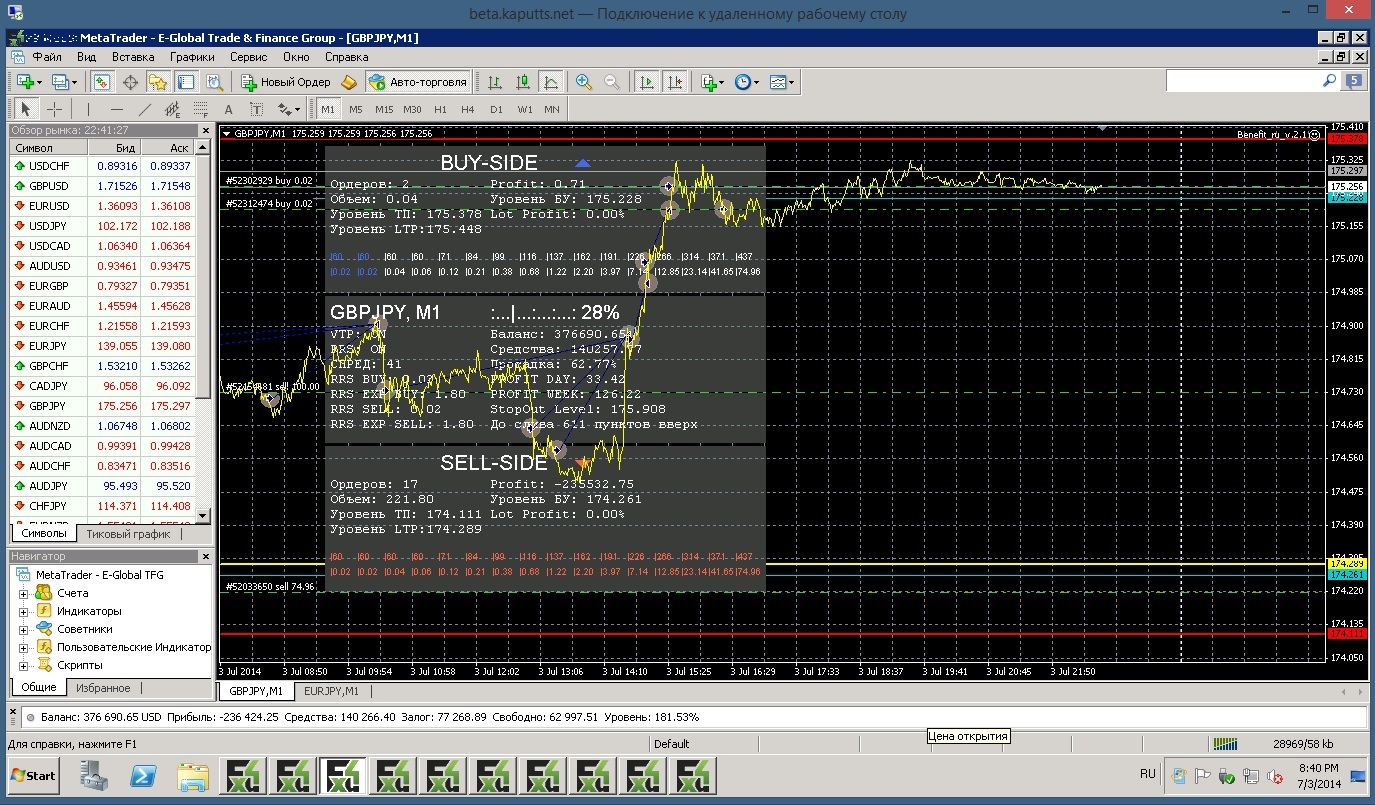
Task: Expand the Советники tree node
Action: 23,629
